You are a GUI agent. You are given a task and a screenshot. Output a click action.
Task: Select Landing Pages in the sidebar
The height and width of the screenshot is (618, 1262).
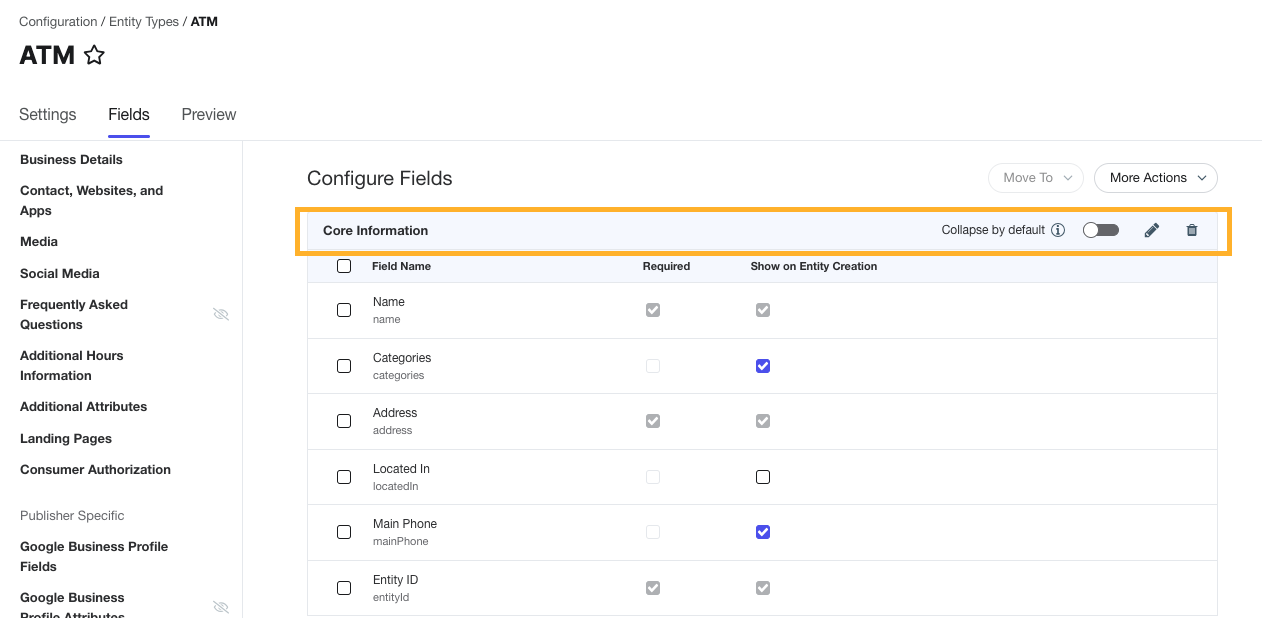(x=66, y=438)
